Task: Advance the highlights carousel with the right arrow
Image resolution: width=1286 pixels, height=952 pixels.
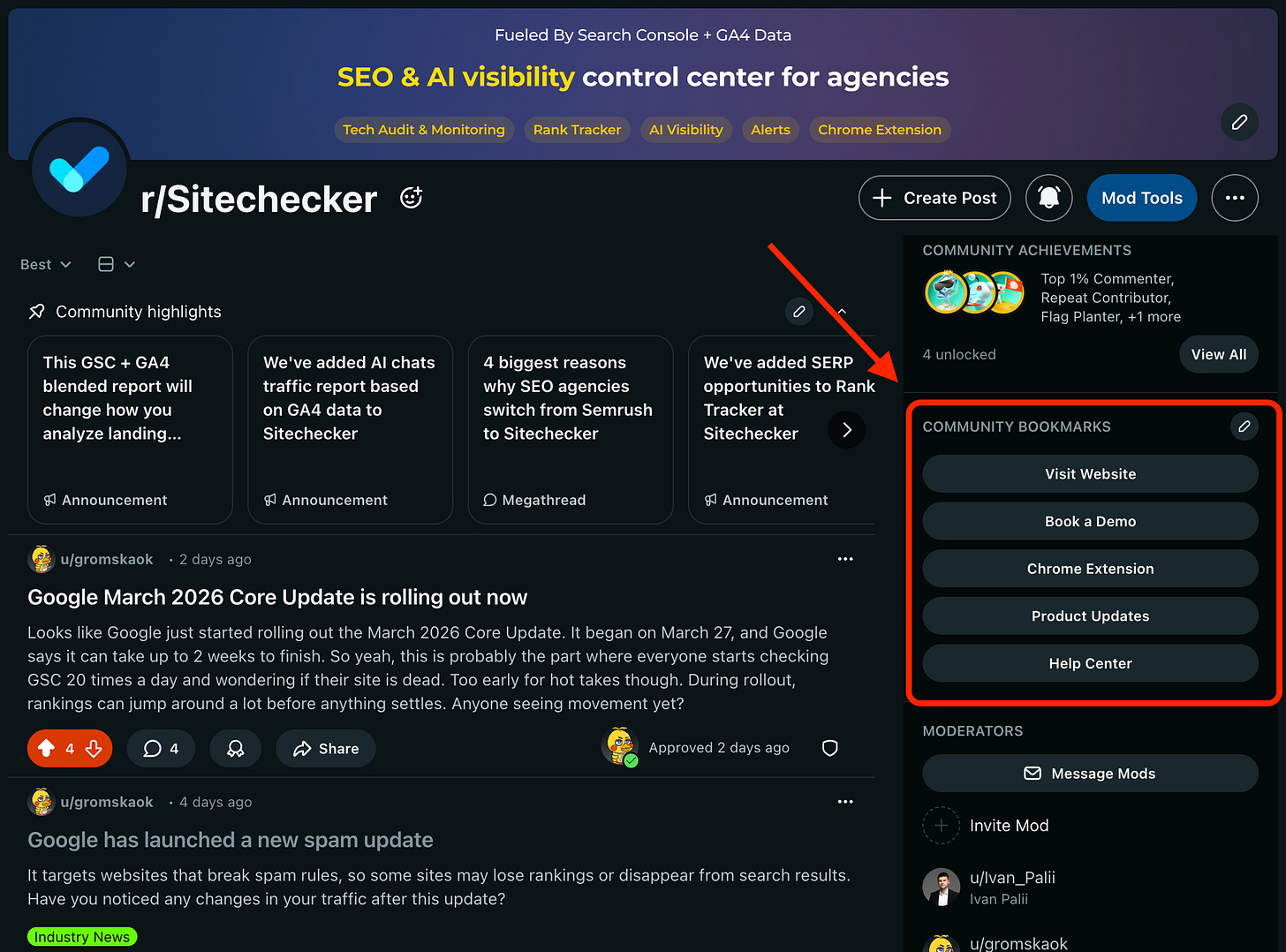Action: click(846, 430)
